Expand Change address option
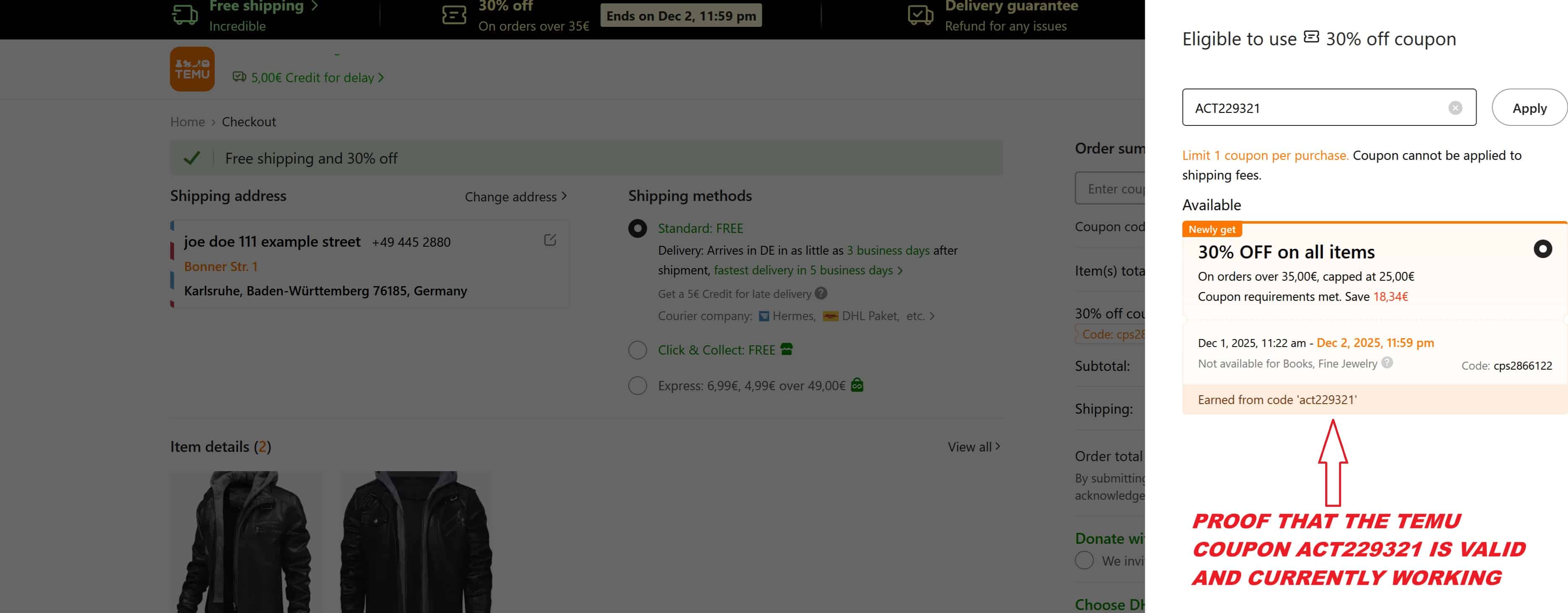The image size is (1568, 613). [515, 197]
